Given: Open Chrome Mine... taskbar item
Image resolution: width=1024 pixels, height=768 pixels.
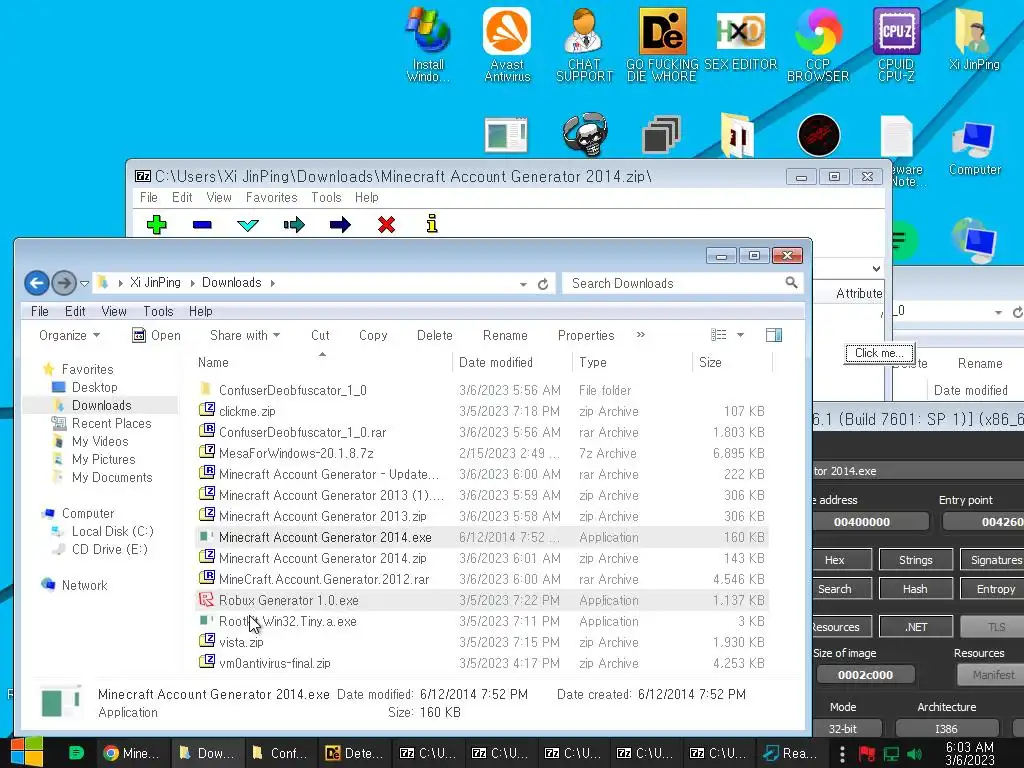Looking at the screenshot, I should pos(133,753).
